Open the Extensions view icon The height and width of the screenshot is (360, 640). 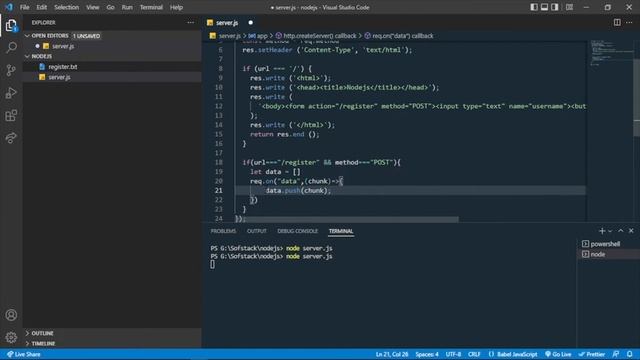11,116
